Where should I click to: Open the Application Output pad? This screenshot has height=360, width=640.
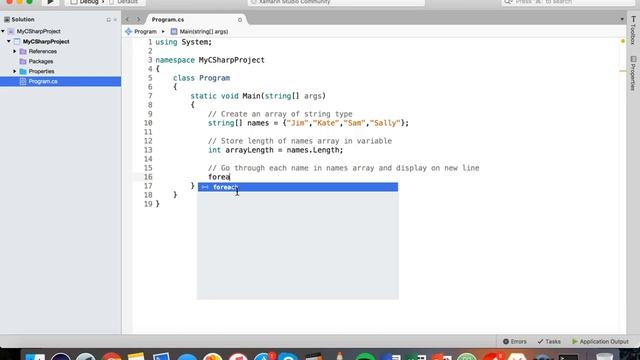pos(600,341)
